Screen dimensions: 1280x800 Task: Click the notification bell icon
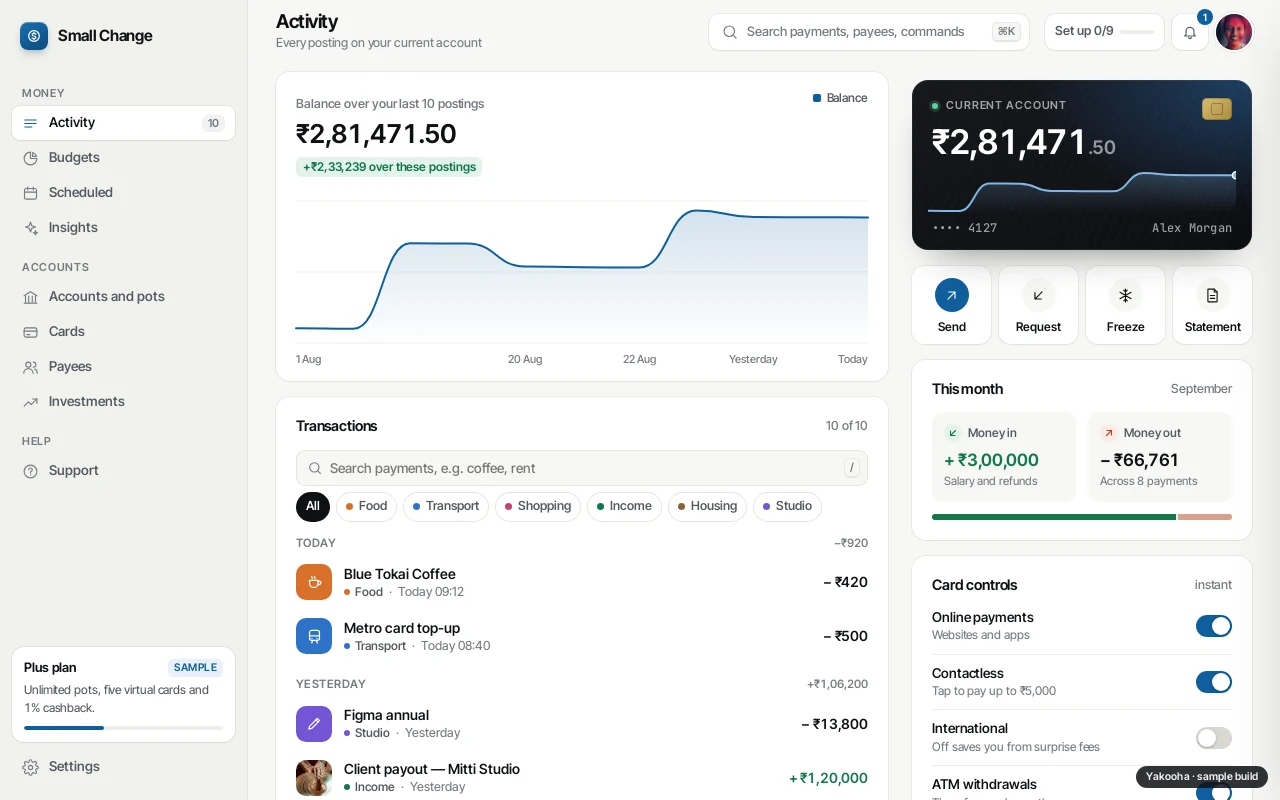(x=1190, y=32)
